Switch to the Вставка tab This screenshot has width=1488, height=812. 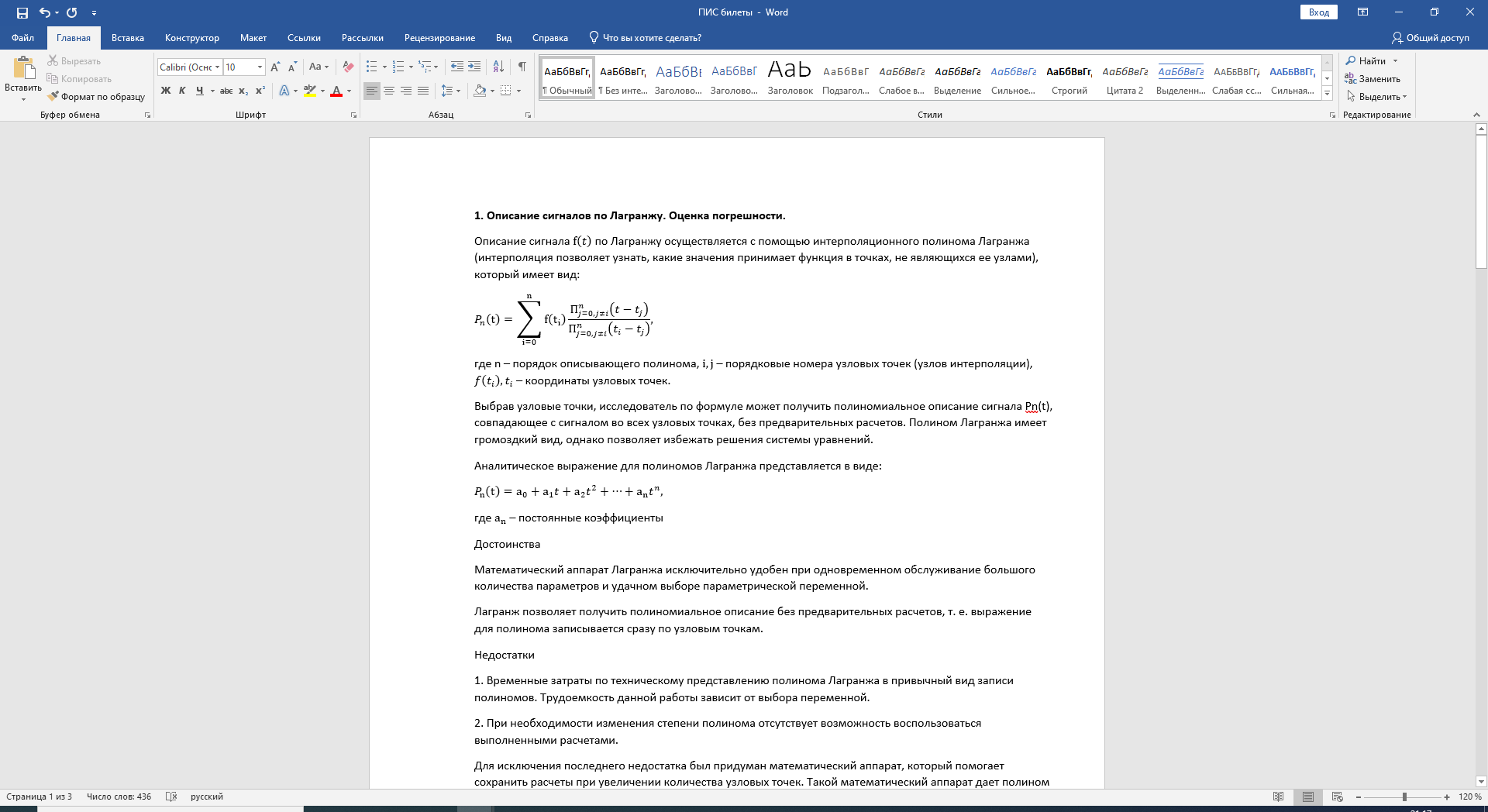tap(128, 38)
